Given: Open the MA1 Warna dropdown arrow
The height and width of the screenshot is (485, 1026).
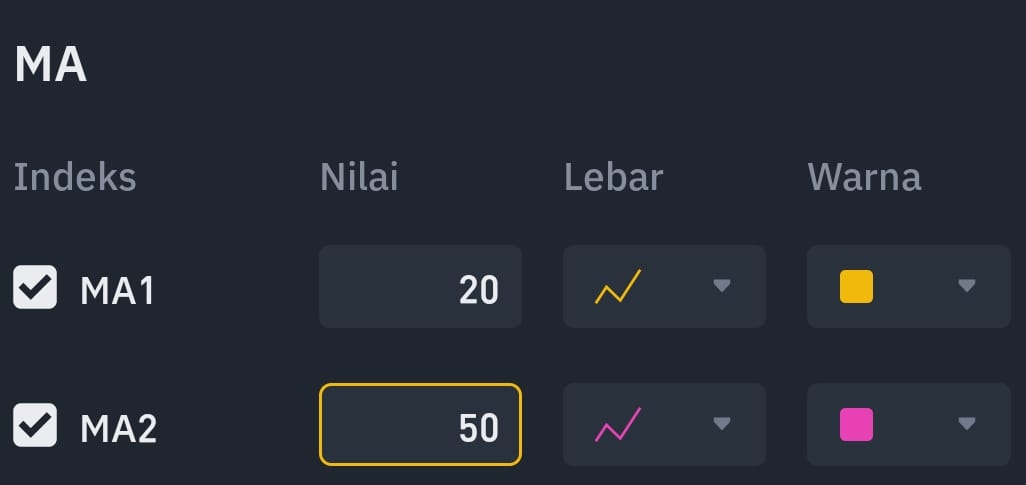Looking at the screenshot, I should pos(966,286).
